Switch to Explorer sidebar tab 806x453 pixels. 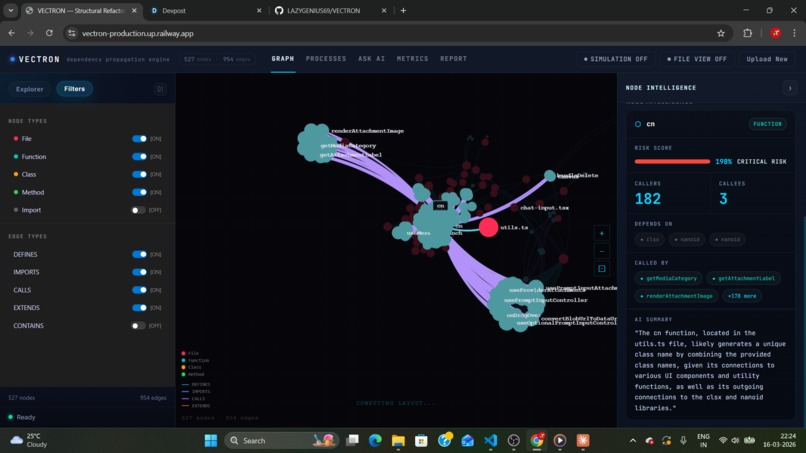(x=29, y=89)
